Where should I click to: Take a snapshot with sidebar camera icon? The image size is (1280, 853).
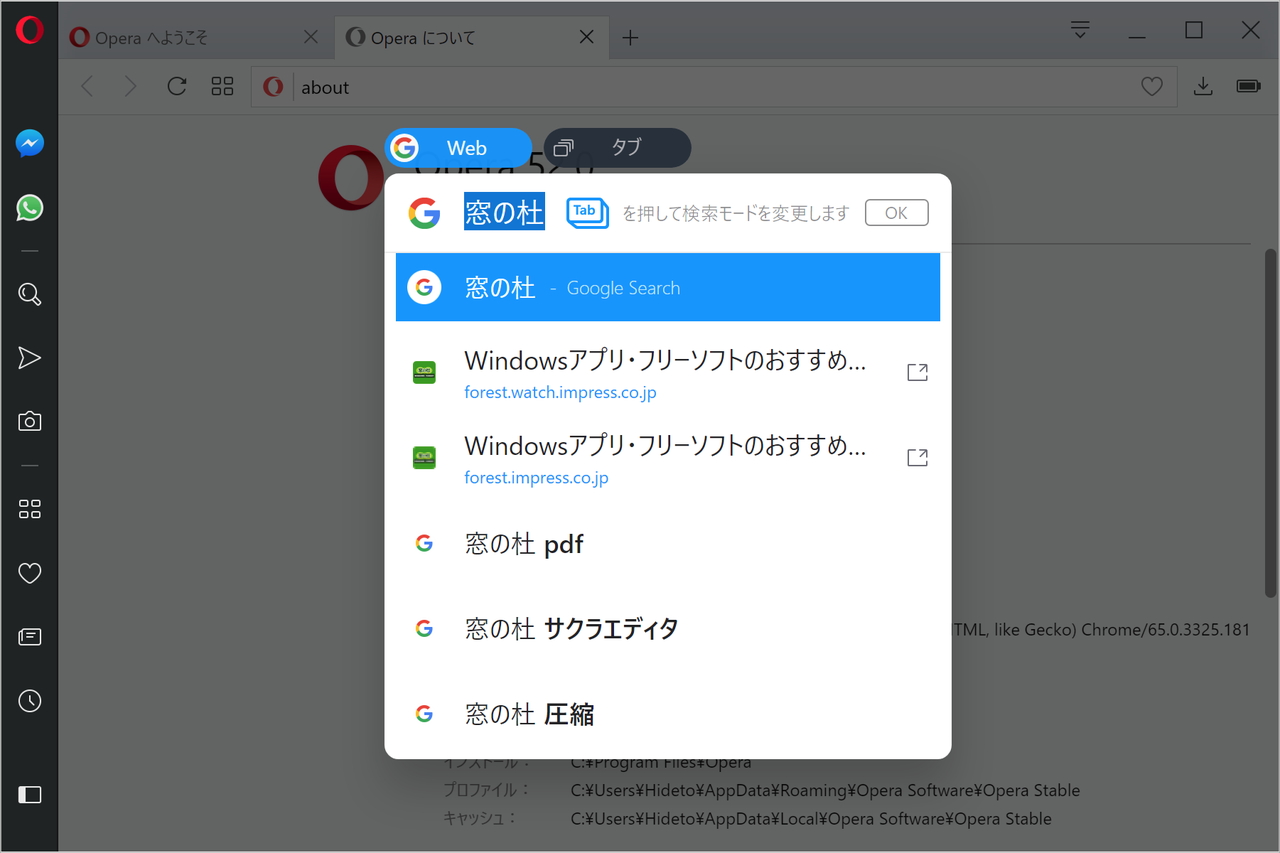(x=29, y=421)
